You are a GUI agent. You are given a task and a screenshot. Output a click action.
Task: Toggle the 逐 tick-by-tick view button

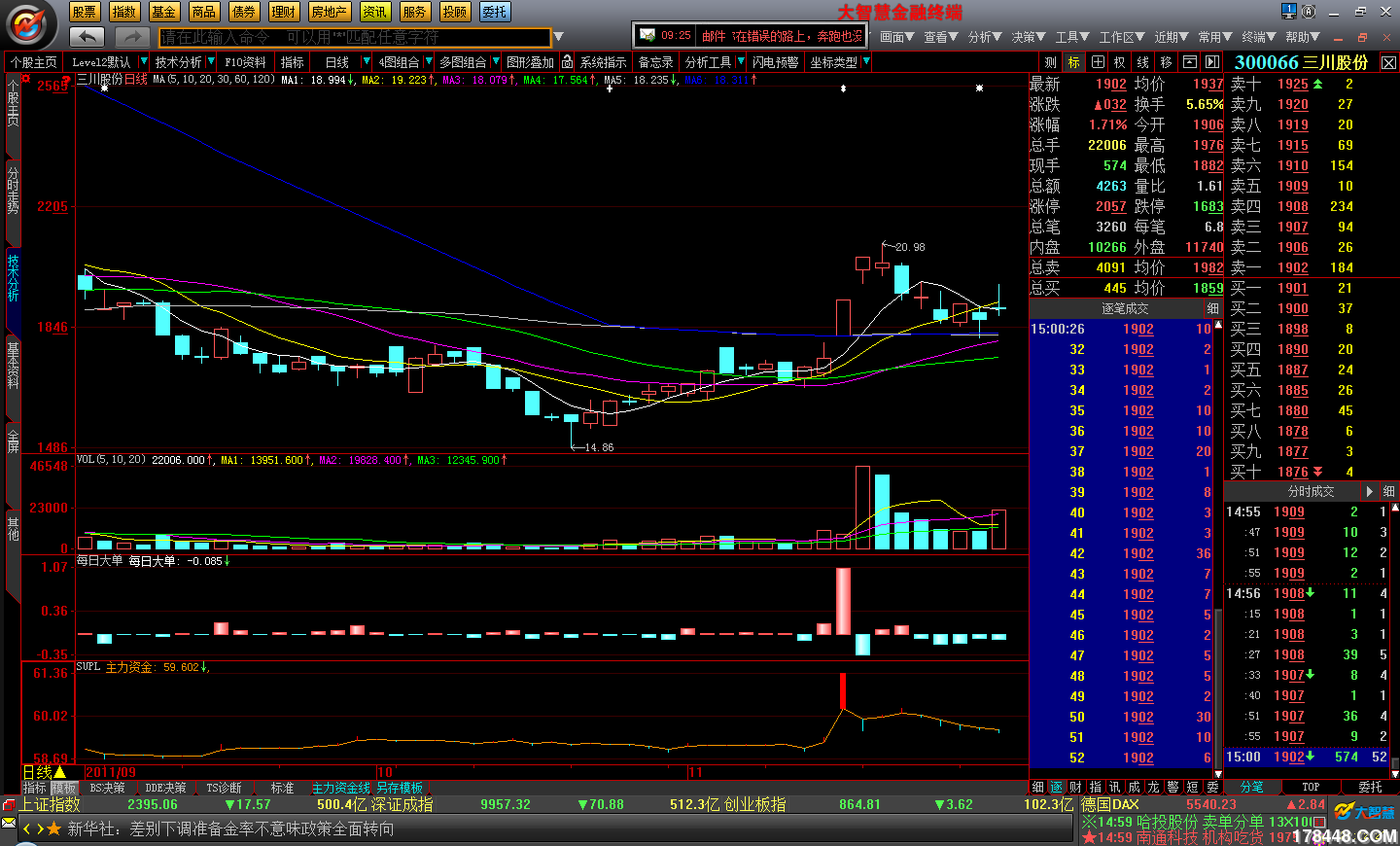(x=1057, y=787)
